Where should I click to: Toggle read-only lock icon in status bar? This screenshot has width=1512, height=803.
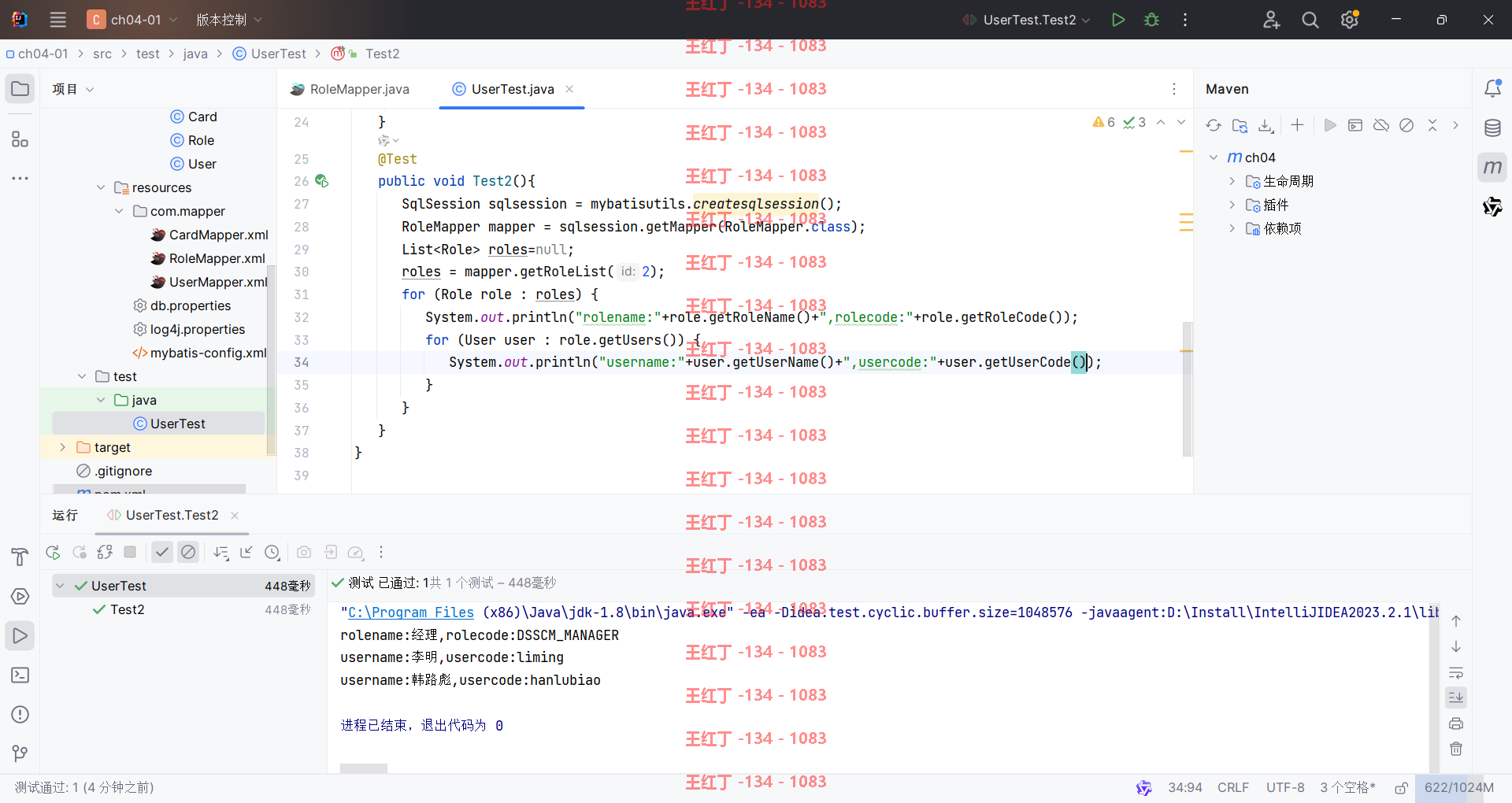click(x=1401, y=788)
